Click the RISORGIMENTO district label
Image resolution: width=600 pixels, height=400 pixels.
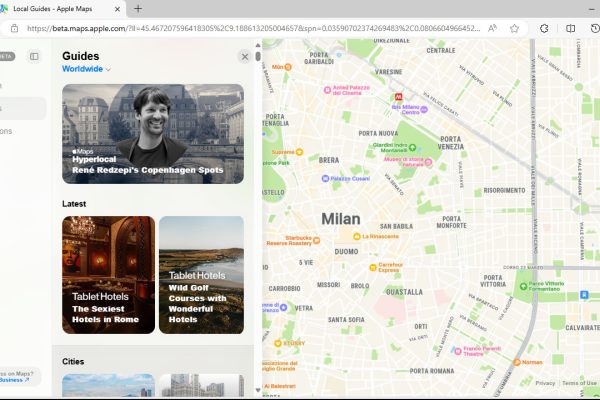click(x=504, y=191)
